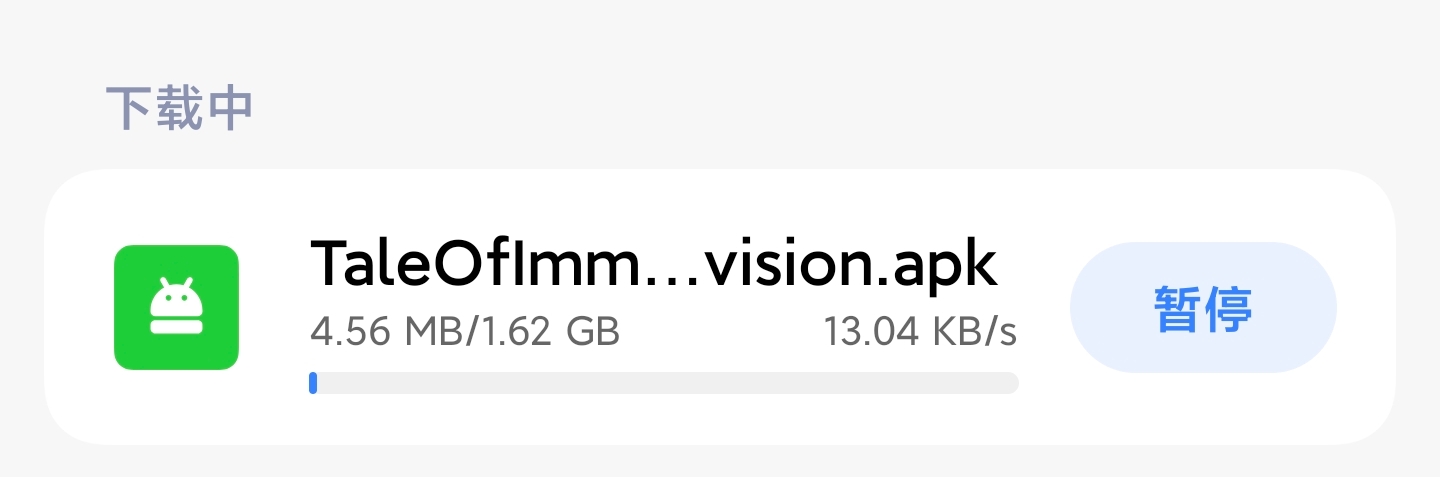
Task: Open the TaleOfImm...vision.apk file name
Action: pos(654,264)
